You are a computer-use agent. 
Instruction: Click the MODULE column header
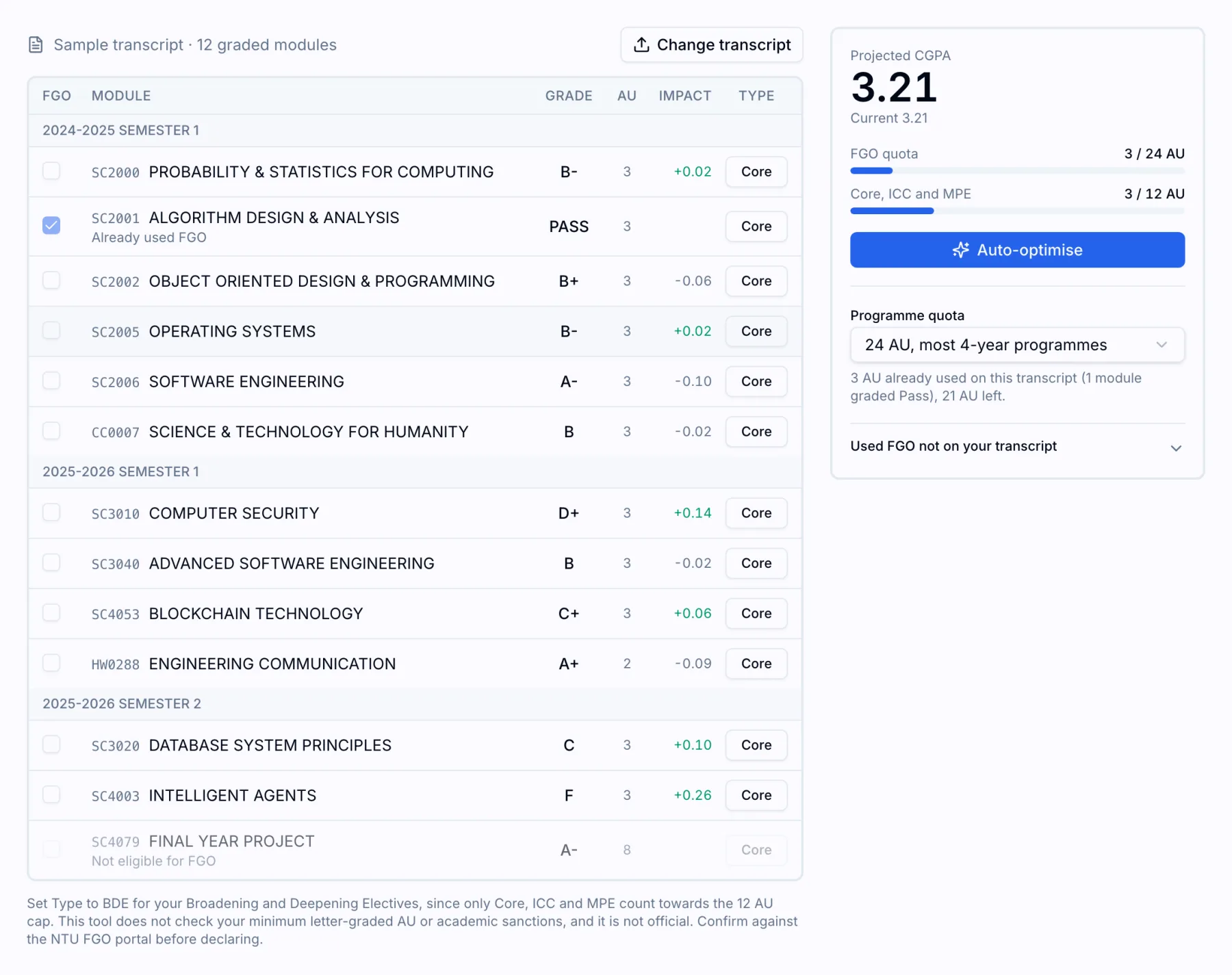[121, 96]
